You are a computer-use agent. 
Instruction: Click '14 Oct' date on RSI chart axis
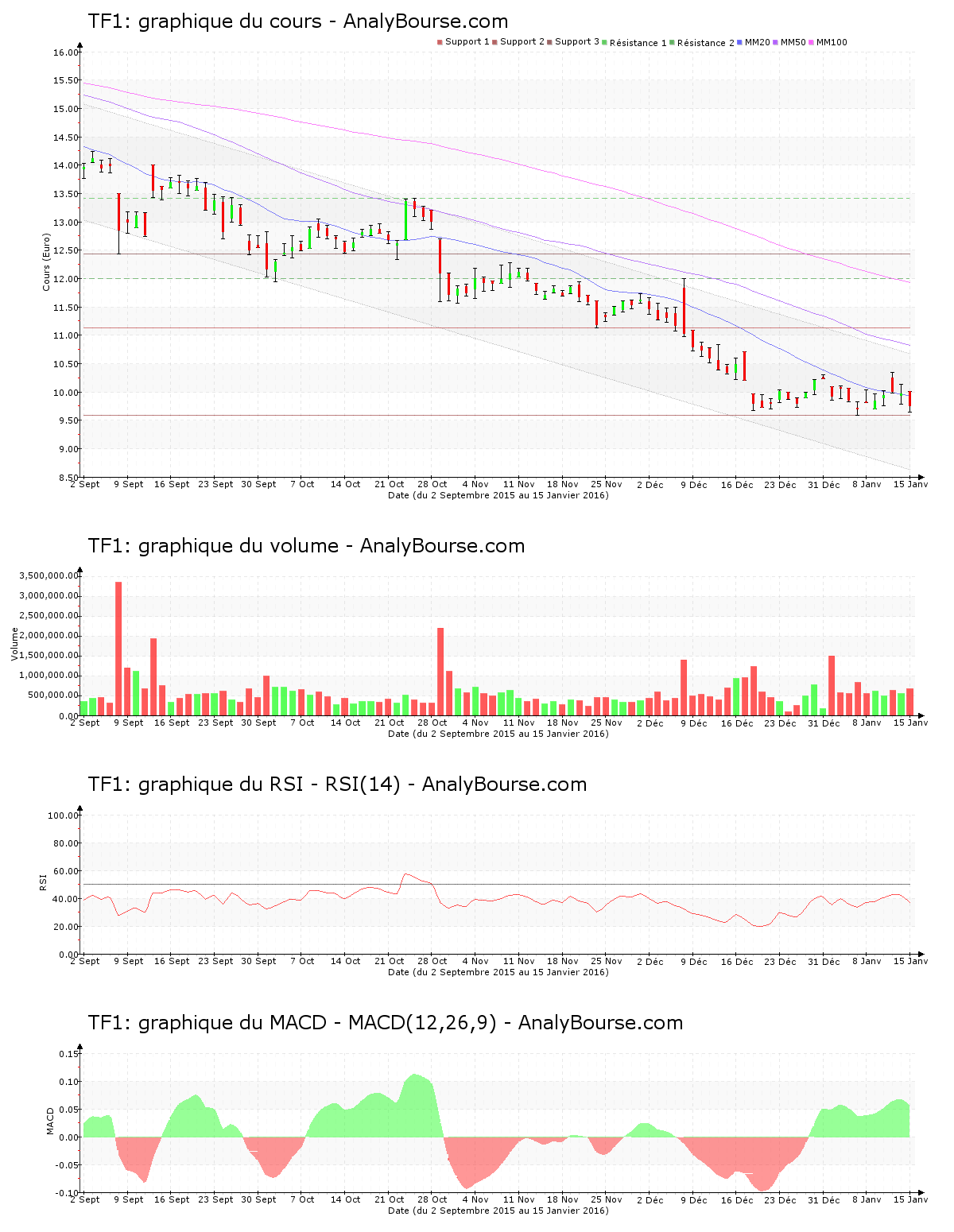(346, 961)
